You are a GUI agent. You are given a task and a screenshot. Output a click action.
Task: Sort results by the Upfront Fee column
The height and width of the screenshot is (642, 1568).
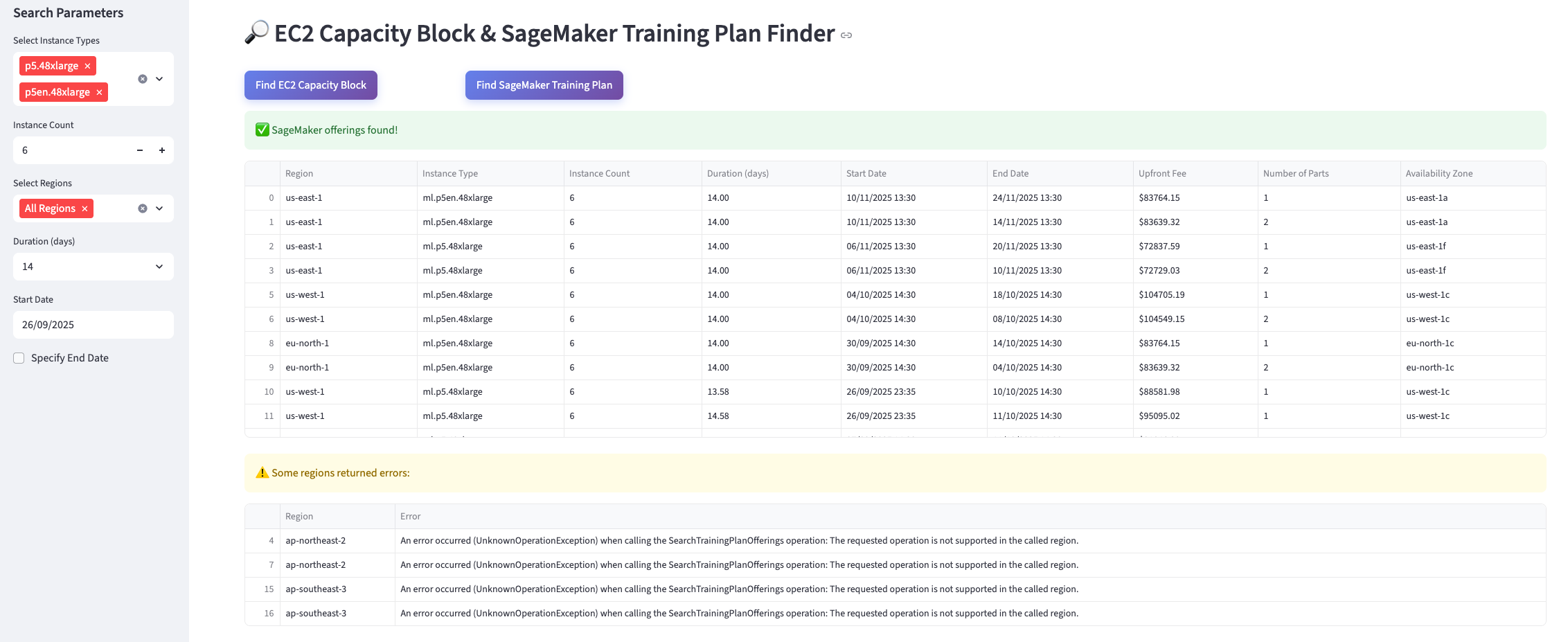coord(1162,173)
